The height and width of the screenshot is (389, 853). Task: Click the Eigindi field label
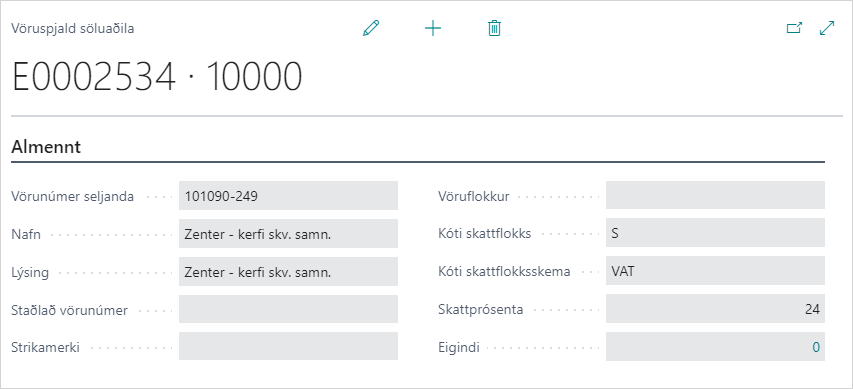[x=459, y=348]
